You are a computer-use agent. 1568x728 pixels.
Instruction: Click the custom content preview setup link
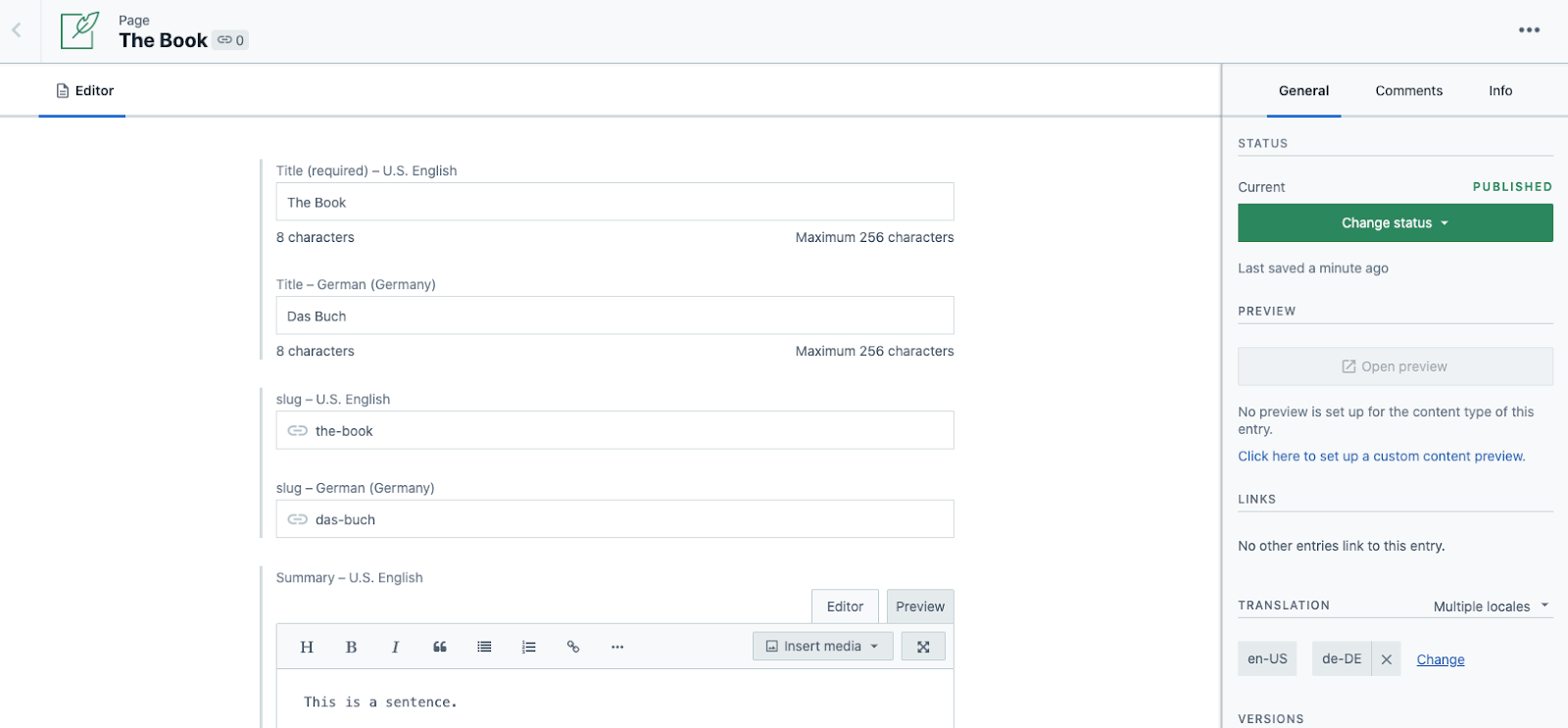(1381, 457)
